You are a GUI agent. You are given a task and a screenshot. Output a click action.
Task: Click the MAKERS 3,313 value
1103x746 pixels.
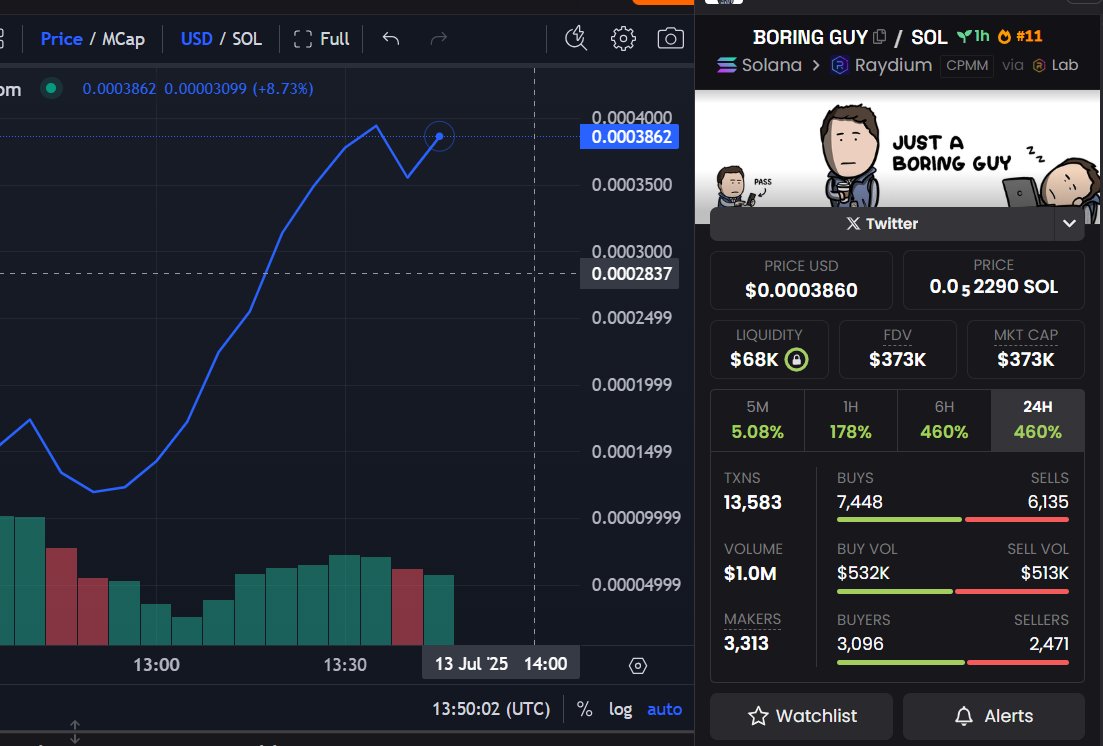pyautogui.click(x=746, y=643)
